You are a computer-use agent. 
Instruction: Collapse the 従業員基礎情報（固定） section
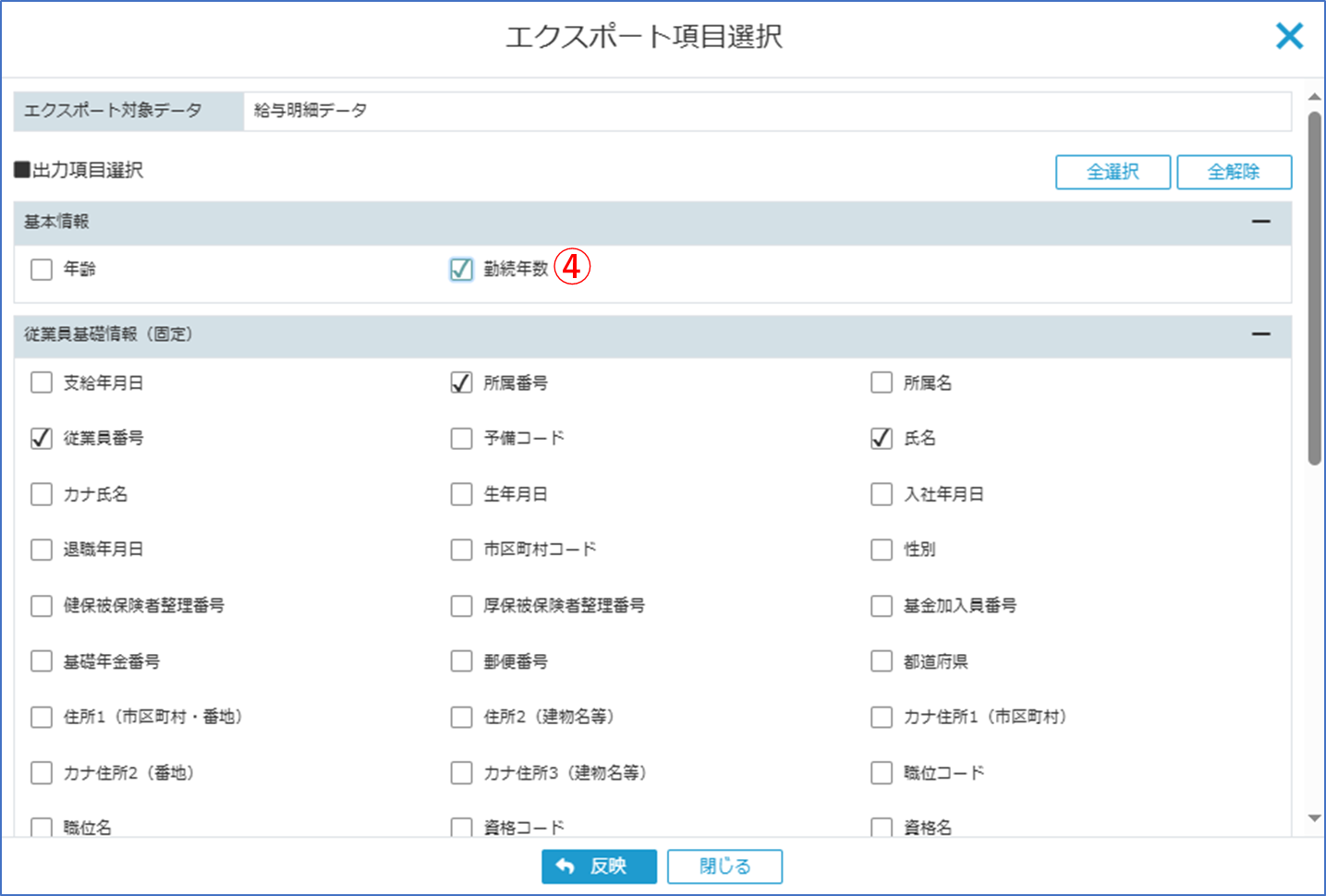(1260, 334)
